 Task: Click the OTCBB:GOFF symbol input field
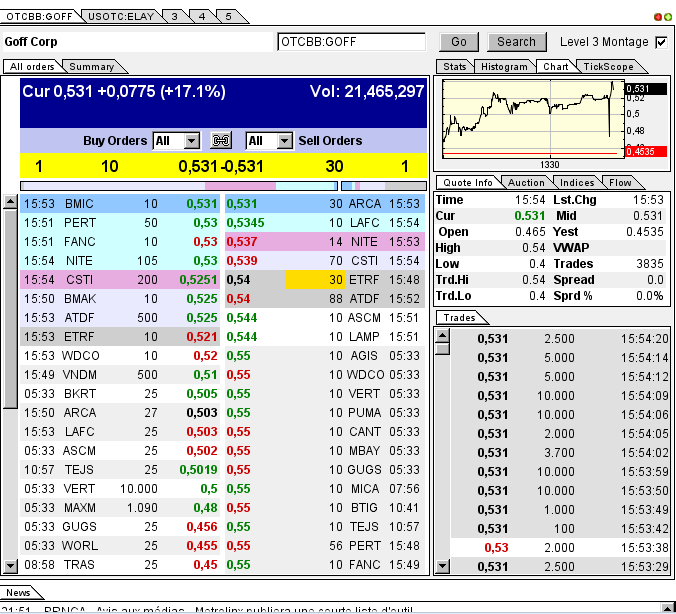pos(351,42)
